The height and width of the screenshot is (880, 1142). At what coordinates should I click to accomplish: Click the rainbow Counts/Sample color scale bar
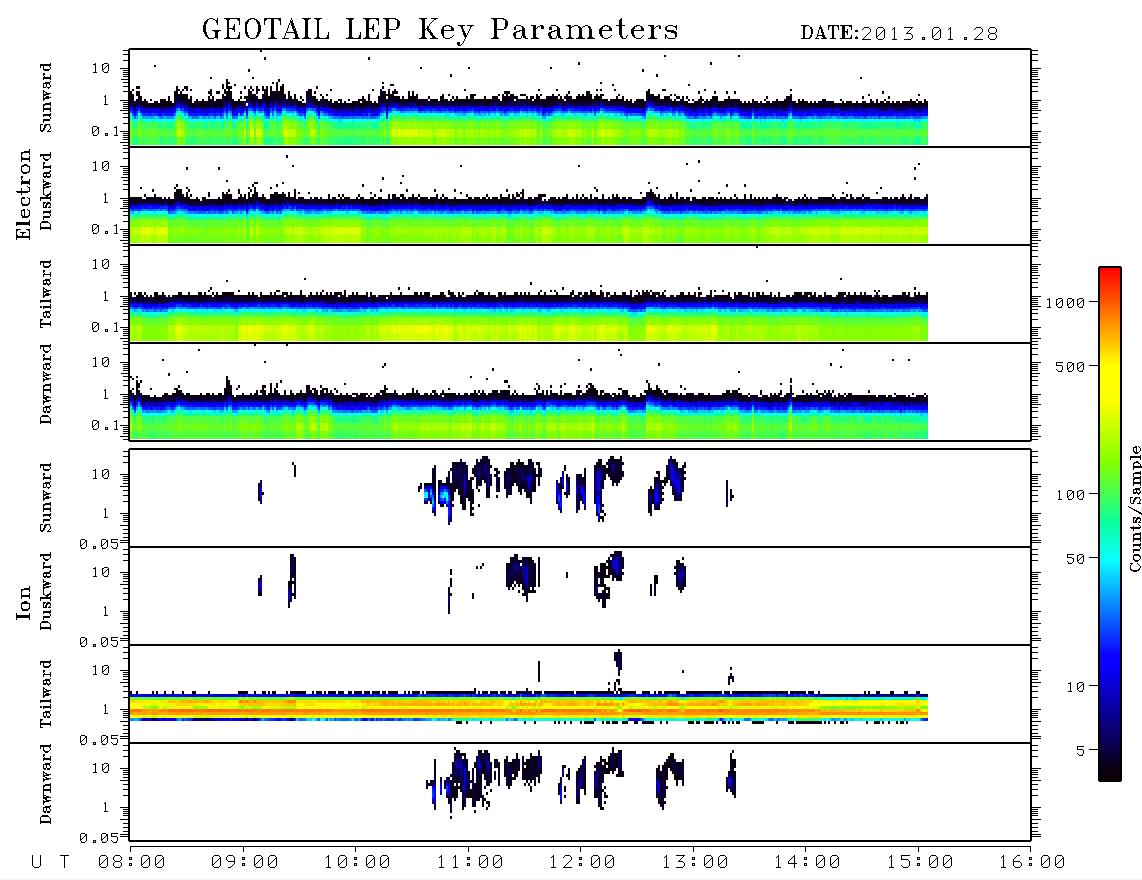1110,524
